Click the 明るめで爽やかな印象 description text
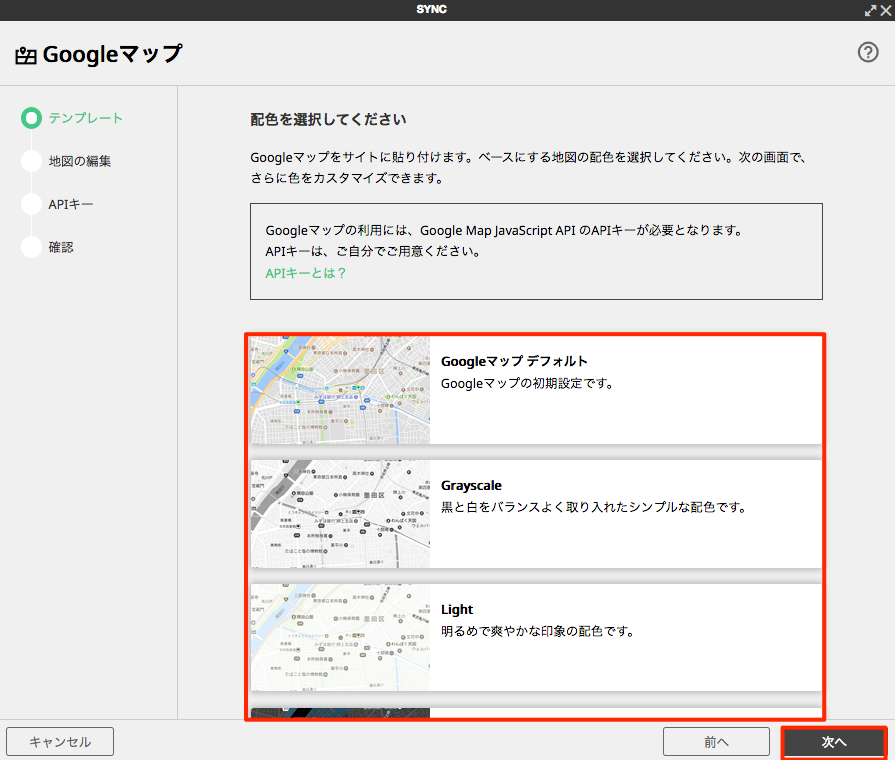This screenshot has height=760, width=895. coord(538,632)
